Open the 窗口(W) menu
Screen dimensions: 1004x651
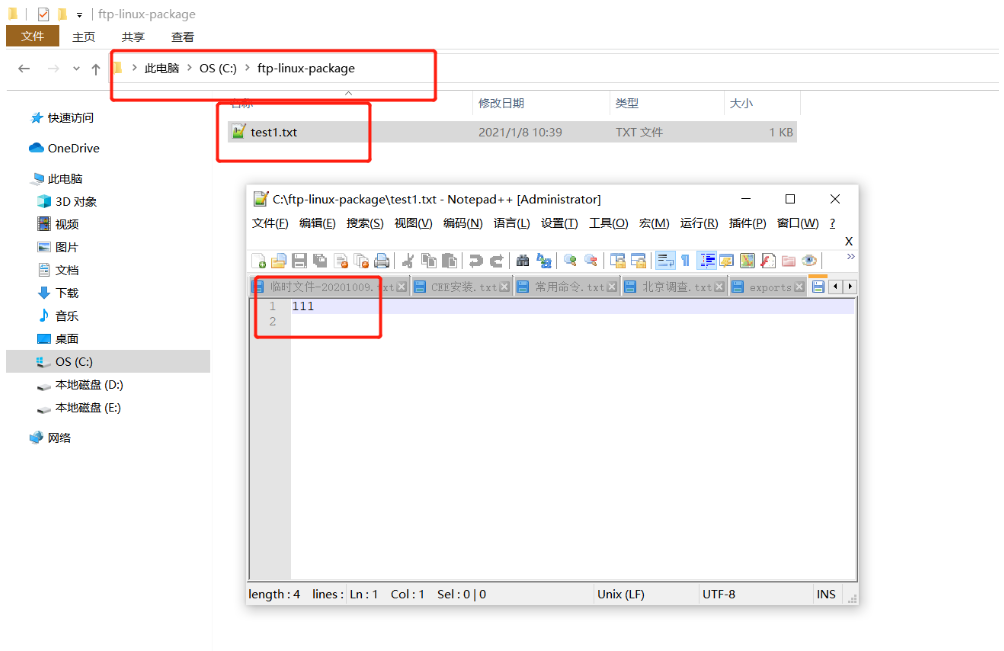click(x=797, y=223)
